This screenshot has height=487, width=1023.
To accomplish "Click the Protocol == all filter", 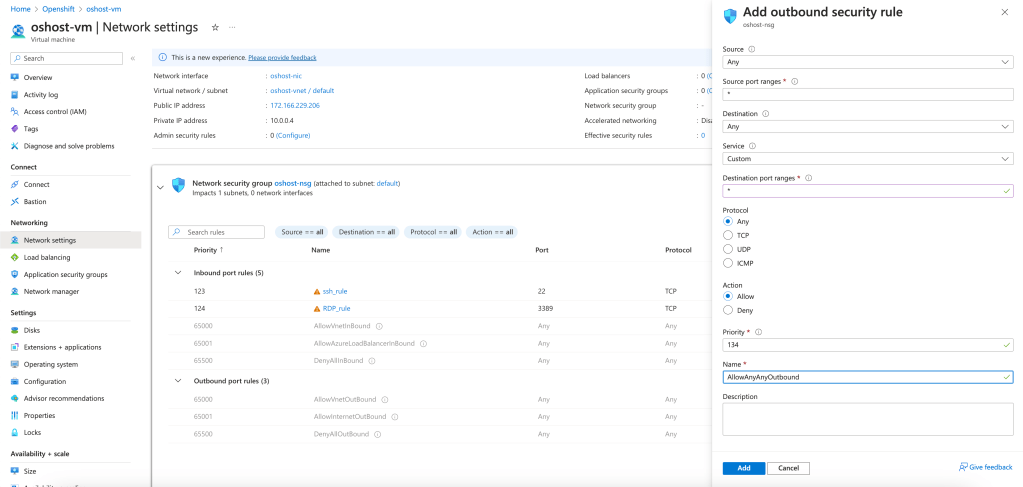I will point(433,232).
